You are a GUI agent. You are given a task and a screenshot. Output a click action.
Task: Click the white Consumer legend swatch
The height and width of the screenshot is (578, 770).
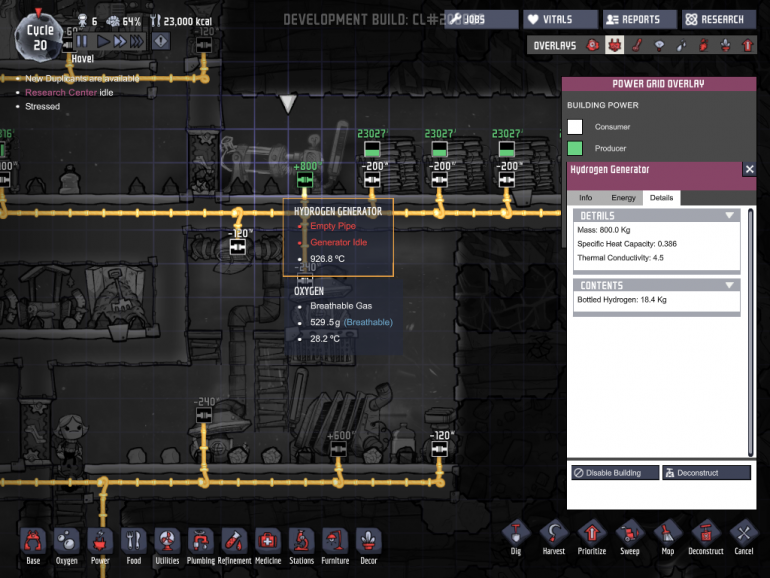coord(575,127)
